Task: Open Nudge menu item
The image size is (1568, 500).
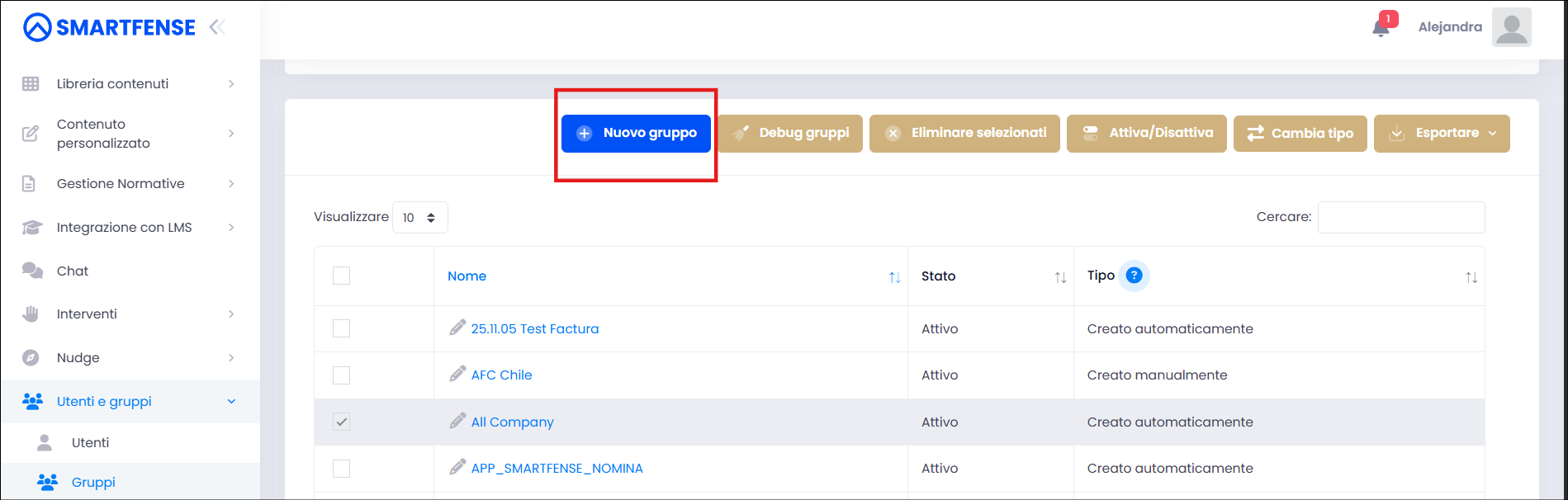Action: point(130,357)
